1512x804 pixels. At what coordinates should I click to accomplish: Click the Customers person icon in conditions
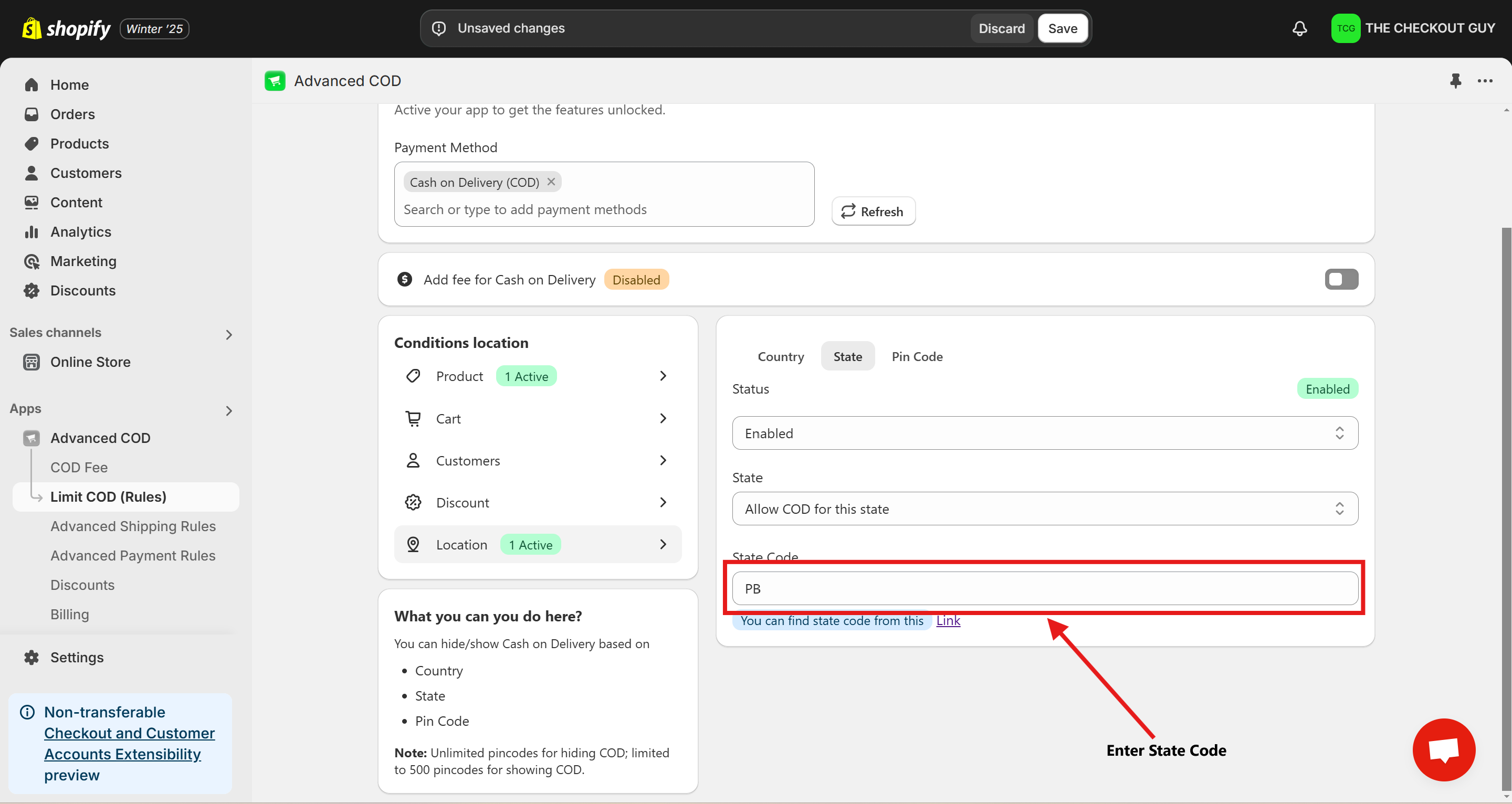(x=413, y=460)
